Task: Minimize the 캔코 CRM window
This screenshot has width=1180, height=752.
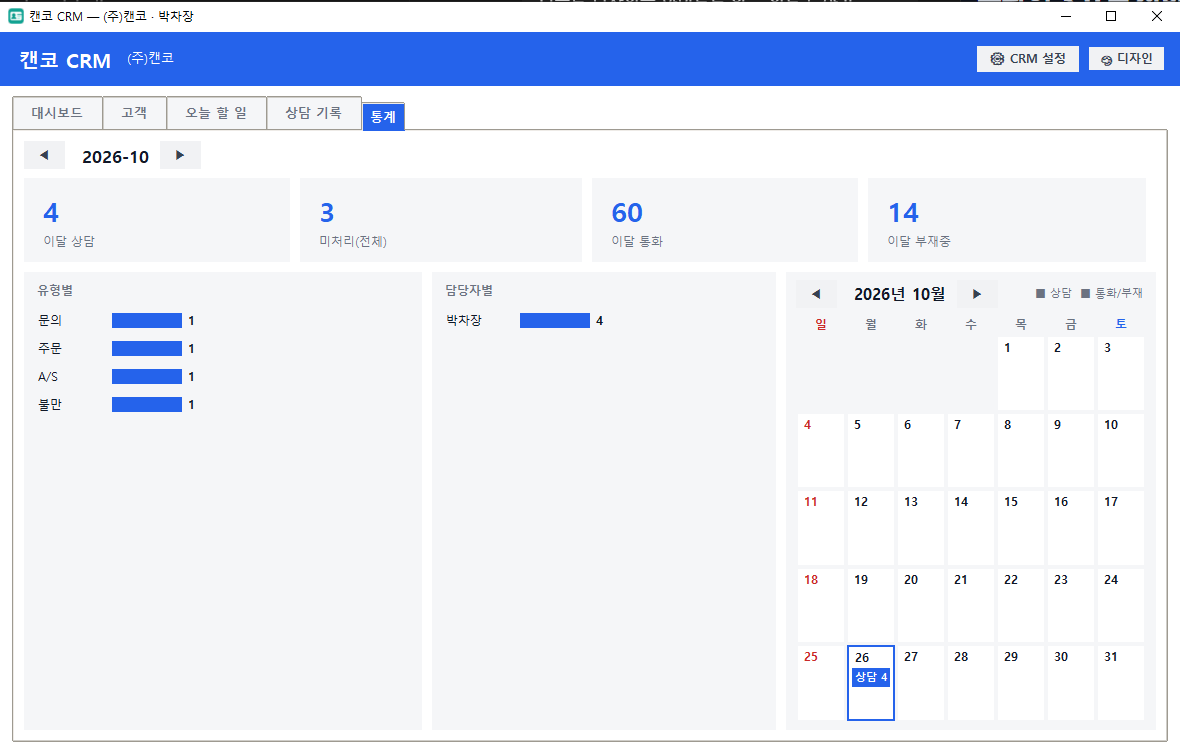Action: 1066,16
